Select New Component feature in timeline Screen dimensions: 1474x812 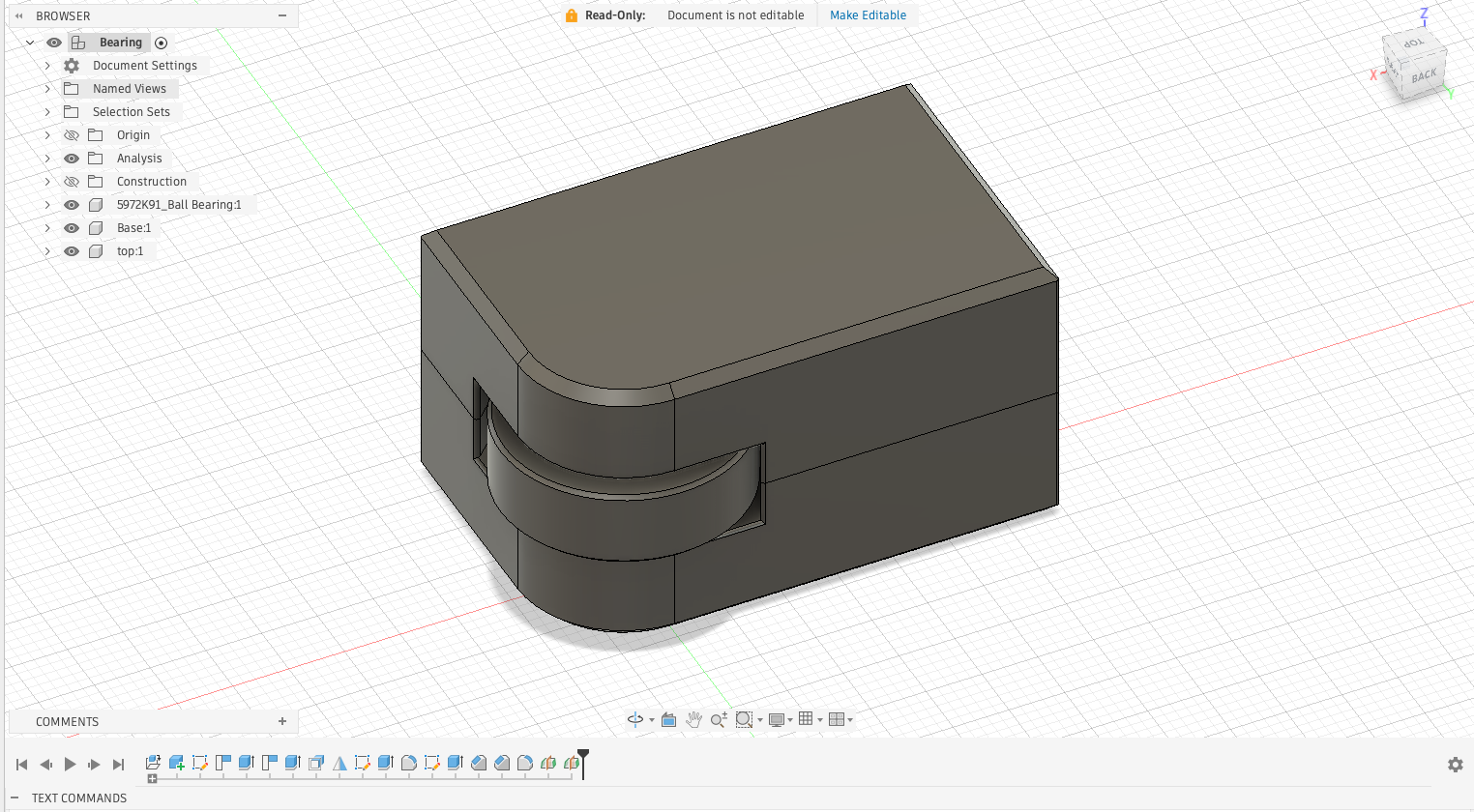click(x=176, y=763)
